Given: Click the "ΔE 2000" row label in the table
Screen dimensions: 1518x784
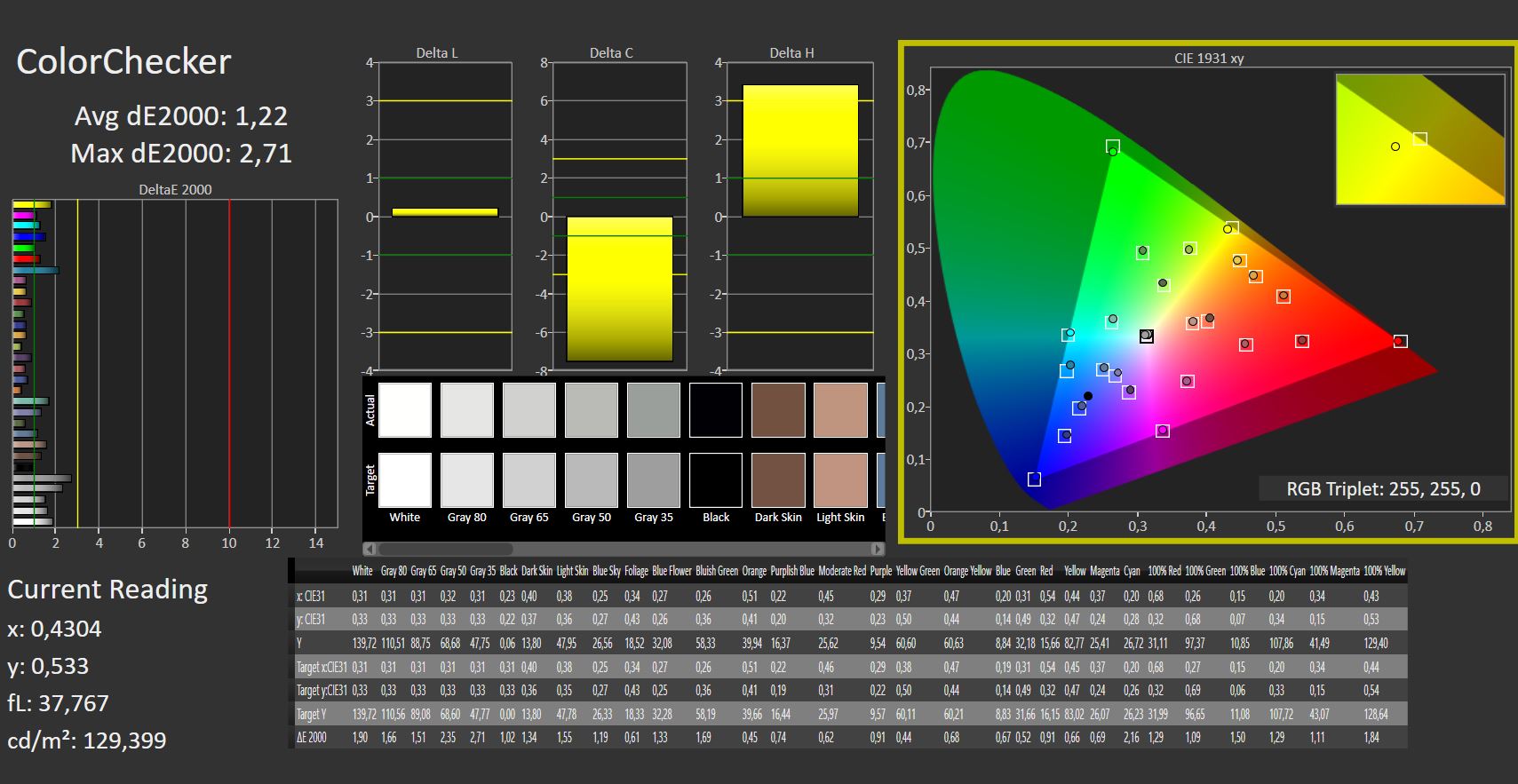Looking at the screenshot, I should (x=312, y=737).
